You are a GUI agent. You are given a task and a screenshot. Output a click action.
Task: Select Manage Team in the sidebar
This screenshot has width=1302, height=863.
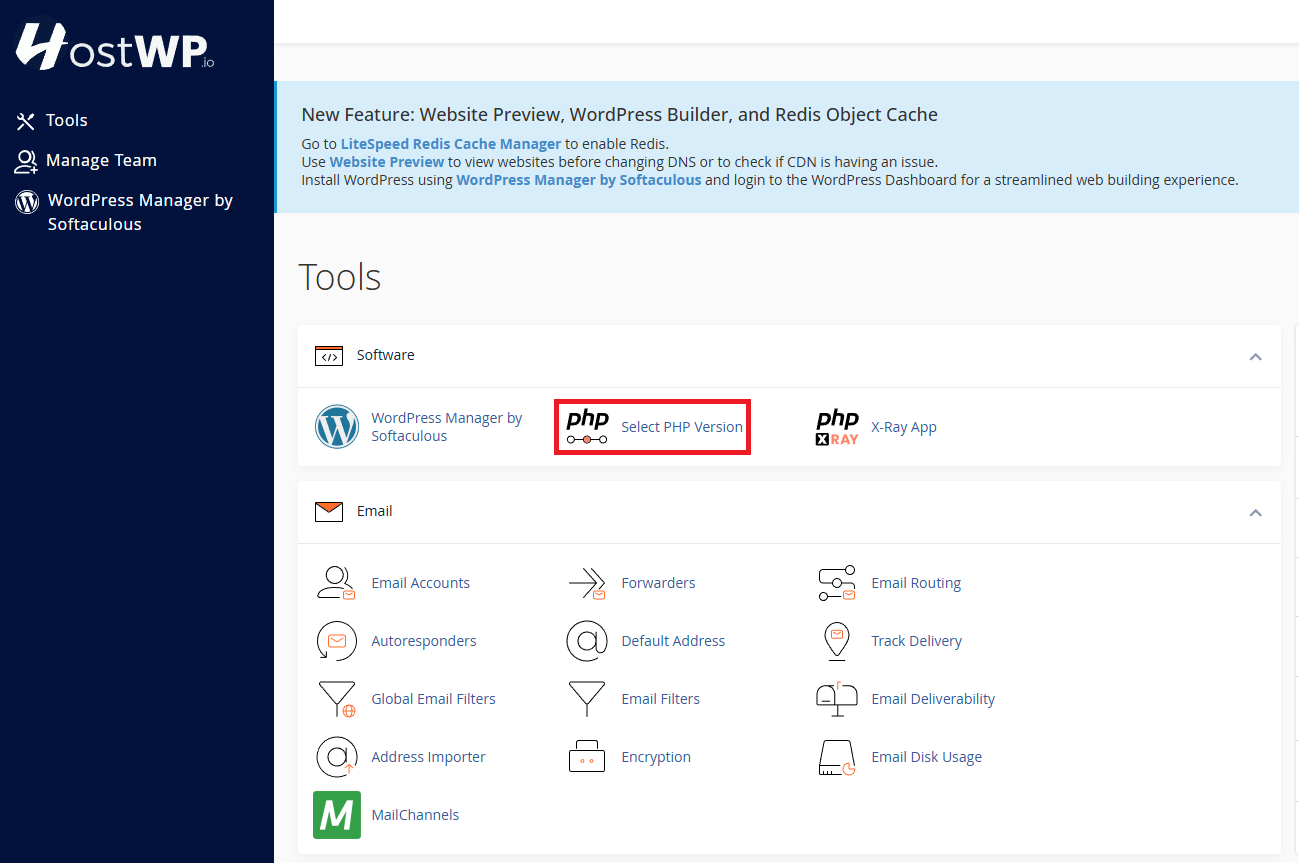[x=100, y=160]
